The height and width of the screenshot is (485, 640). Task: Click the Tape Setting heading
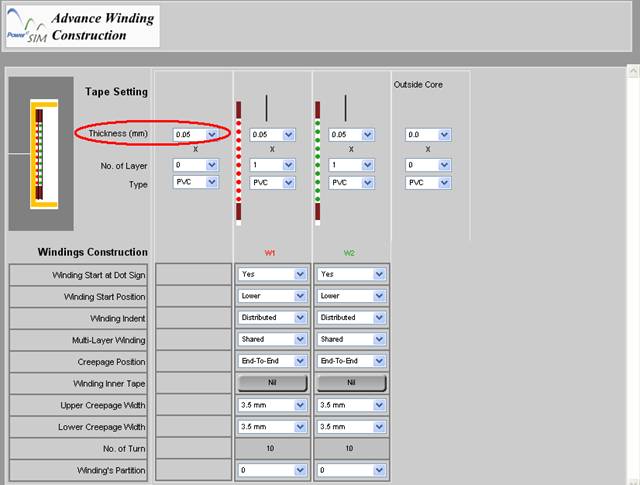116,92
